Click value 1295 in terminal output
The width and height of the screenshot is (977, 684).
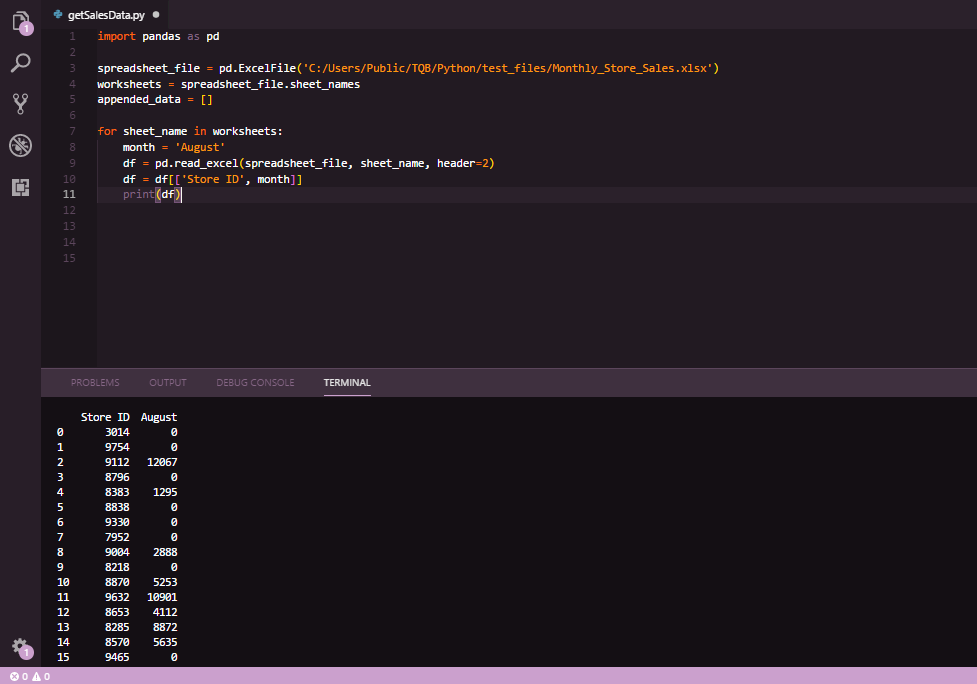(165, 492)
